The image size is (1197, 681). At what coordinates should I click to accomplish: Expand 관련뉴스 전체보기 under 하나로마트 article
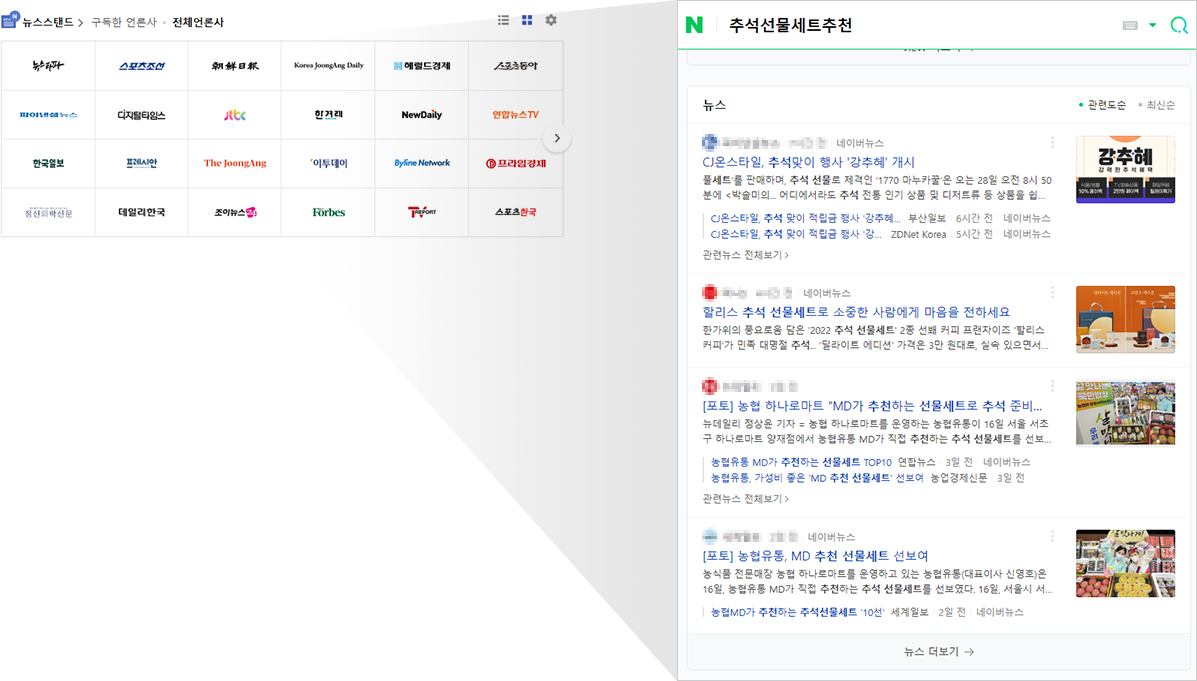pyautogui.click(x=746, y=499)
